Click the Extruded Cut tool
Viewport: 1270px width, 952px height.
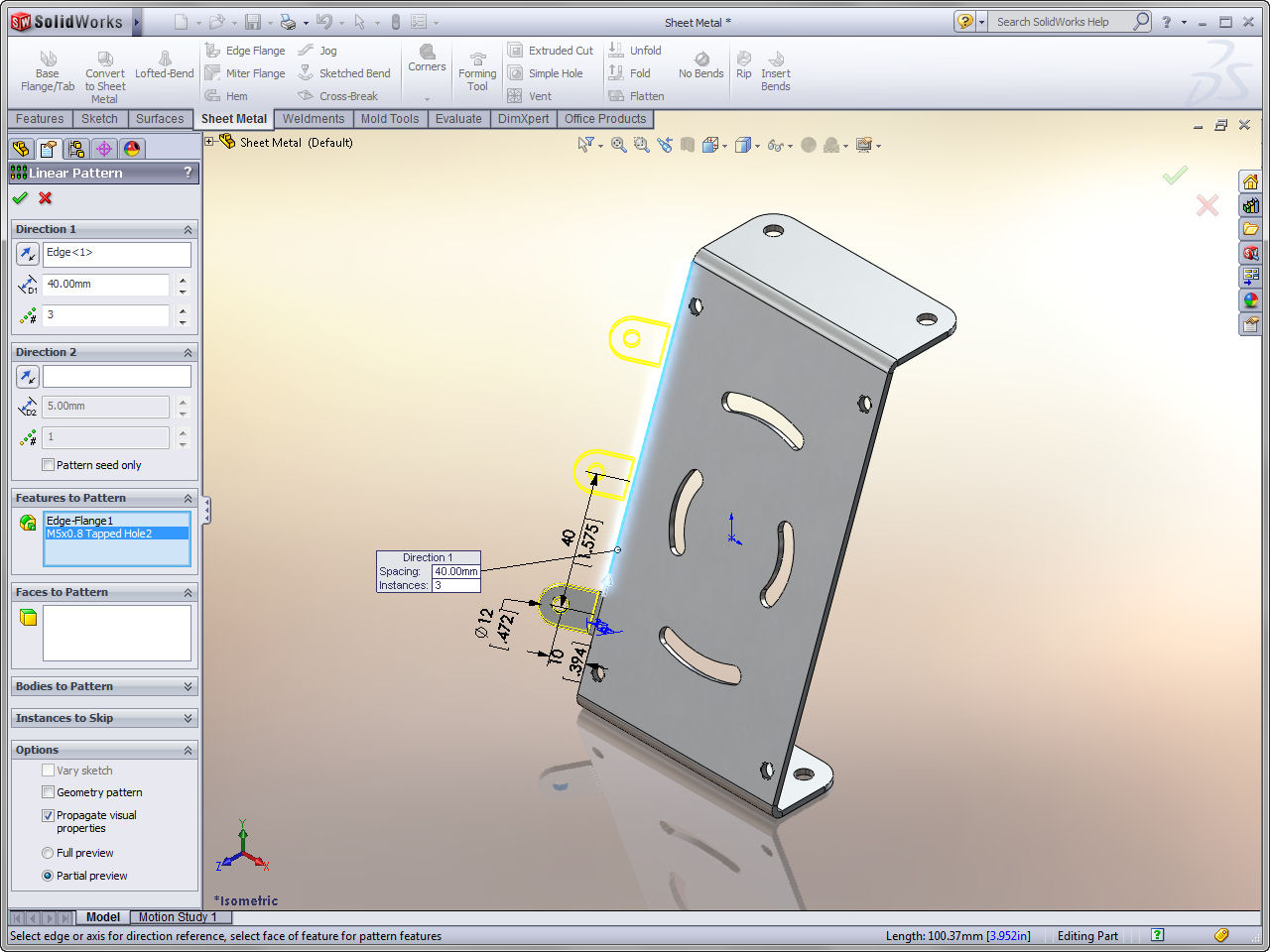tap(551, 51)
